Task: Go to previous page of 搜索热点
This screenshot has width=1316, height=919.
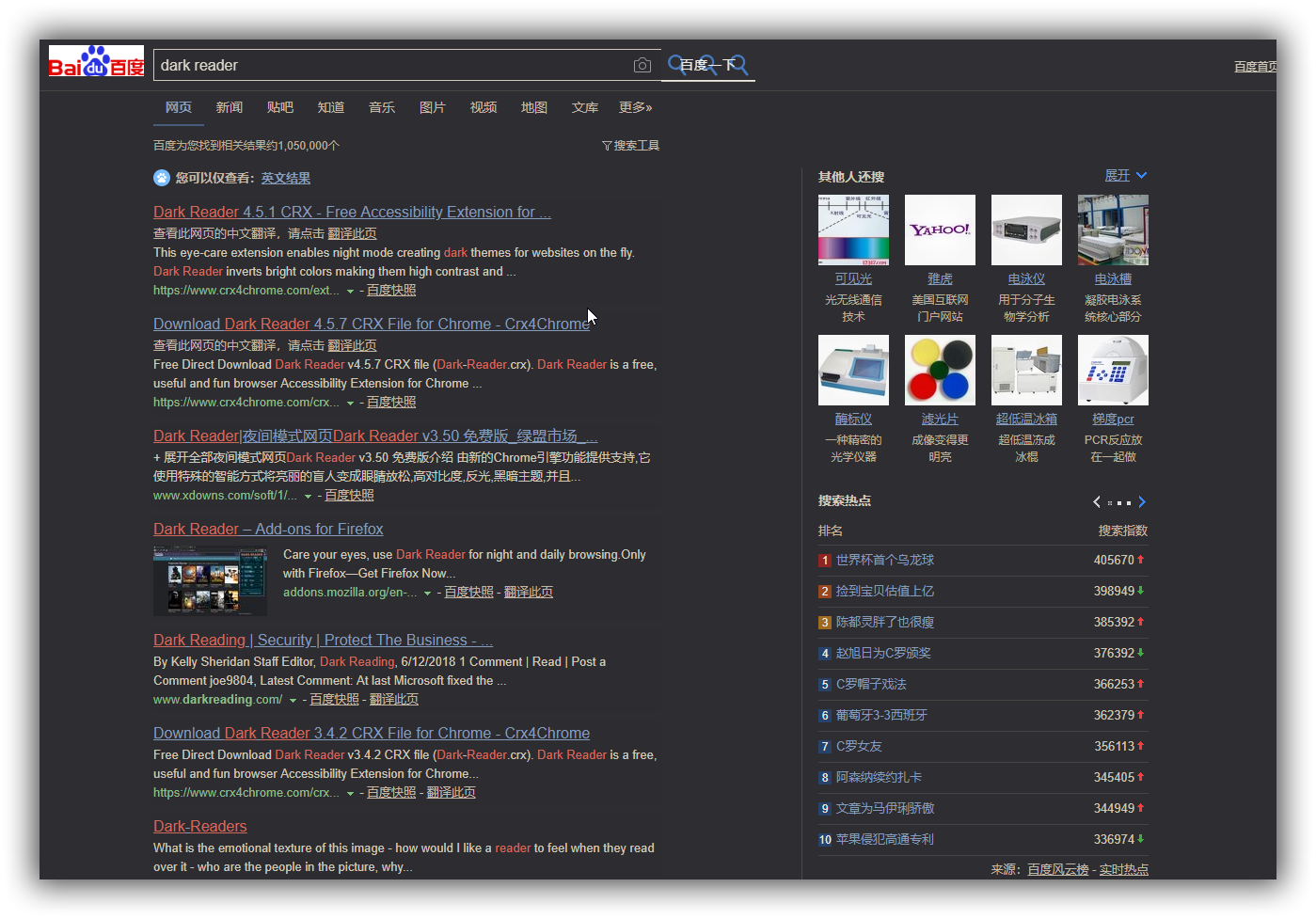Action: (x=1097, y=501)
